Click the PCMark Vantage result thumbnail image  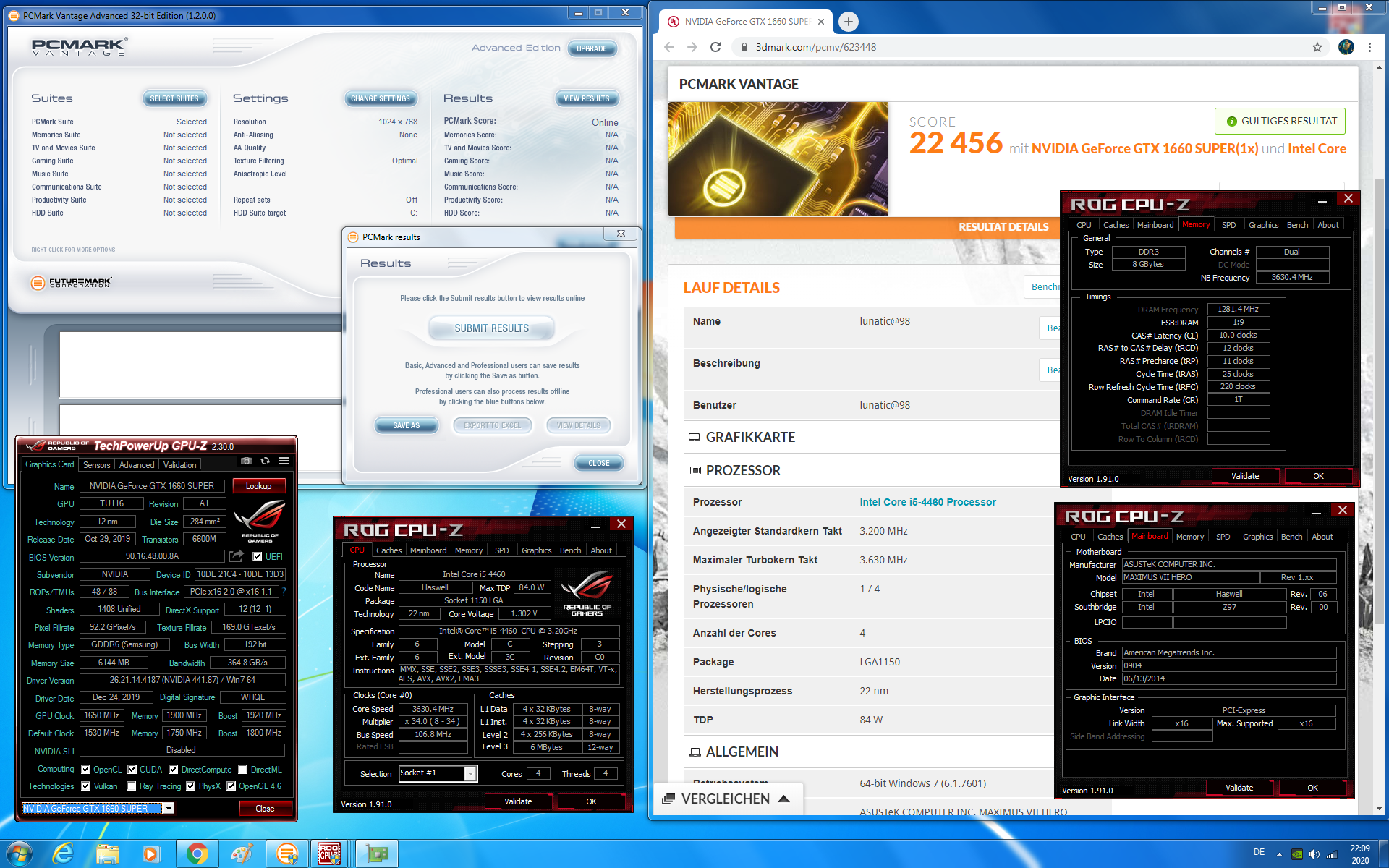tap(778, 158)
